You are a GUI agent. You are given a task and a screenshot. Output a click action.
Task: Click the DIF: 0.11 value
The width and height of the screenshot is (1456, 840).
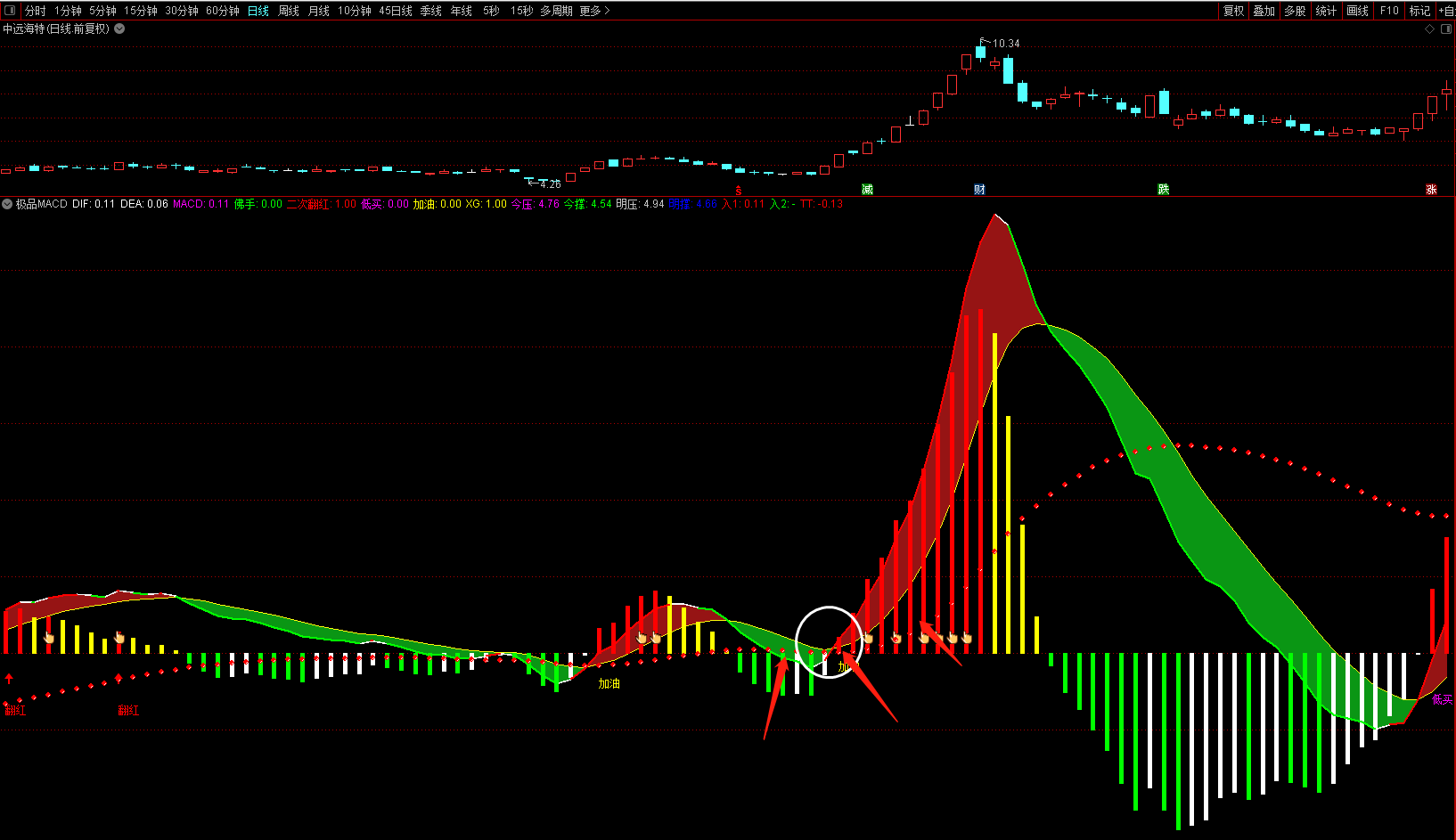(x=94, y=204)
